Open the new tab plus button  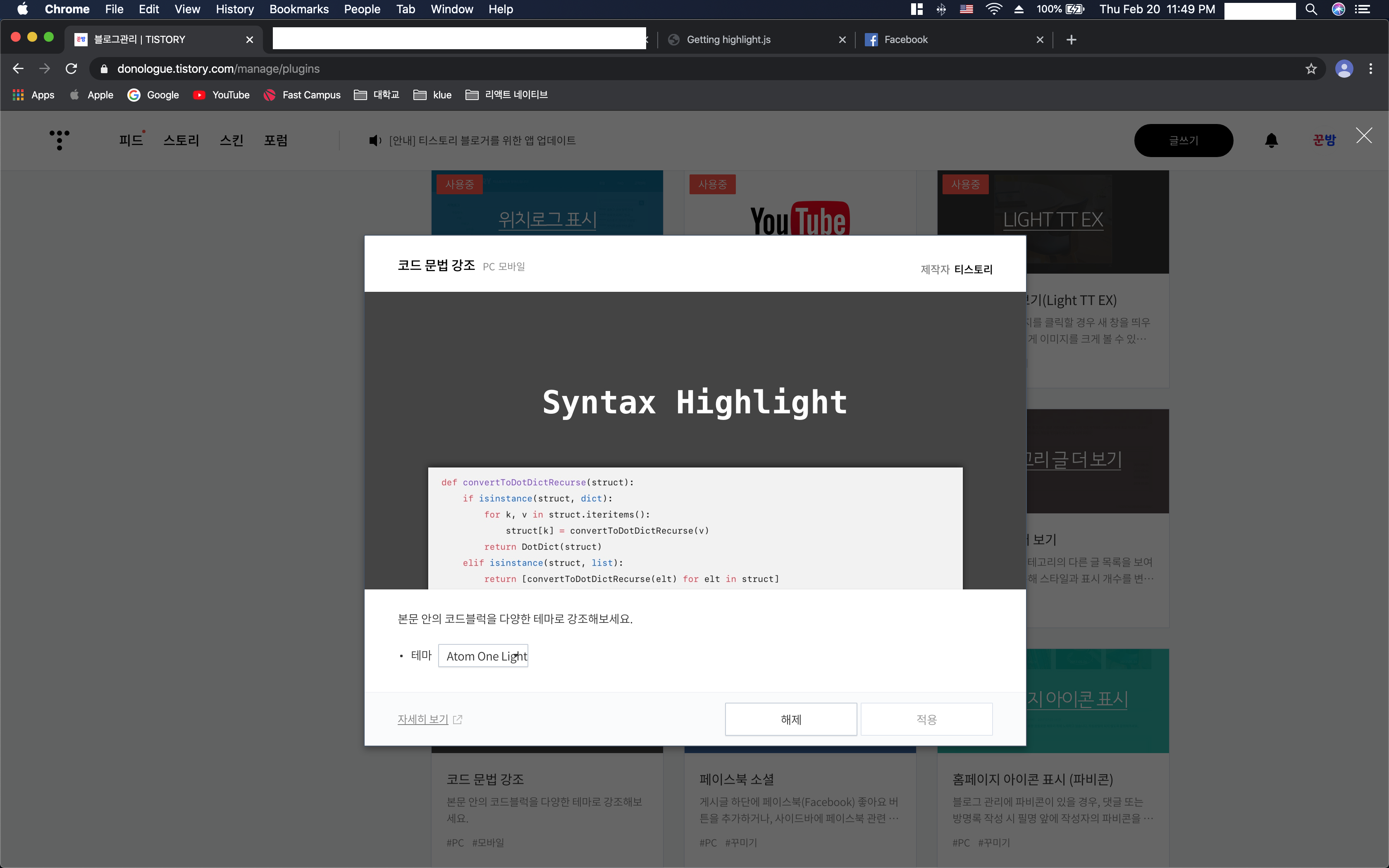[1071, 40]
